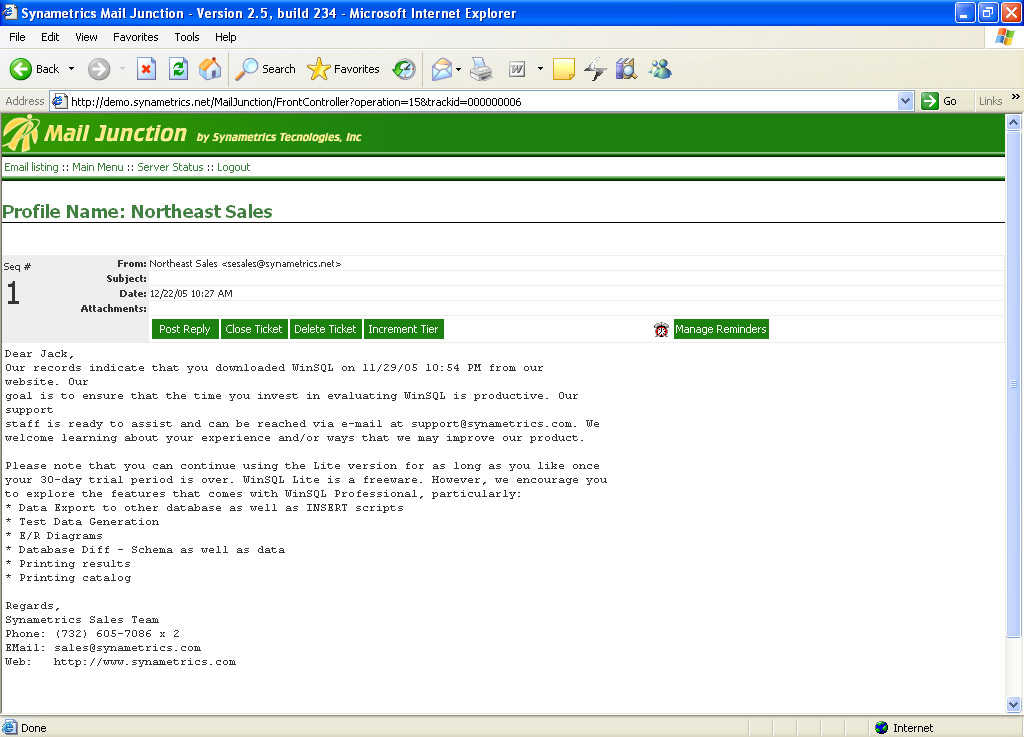This screenshot has width=1024, height=737.
Task: Click in the URL address field
Action: [x=480, y=101]
